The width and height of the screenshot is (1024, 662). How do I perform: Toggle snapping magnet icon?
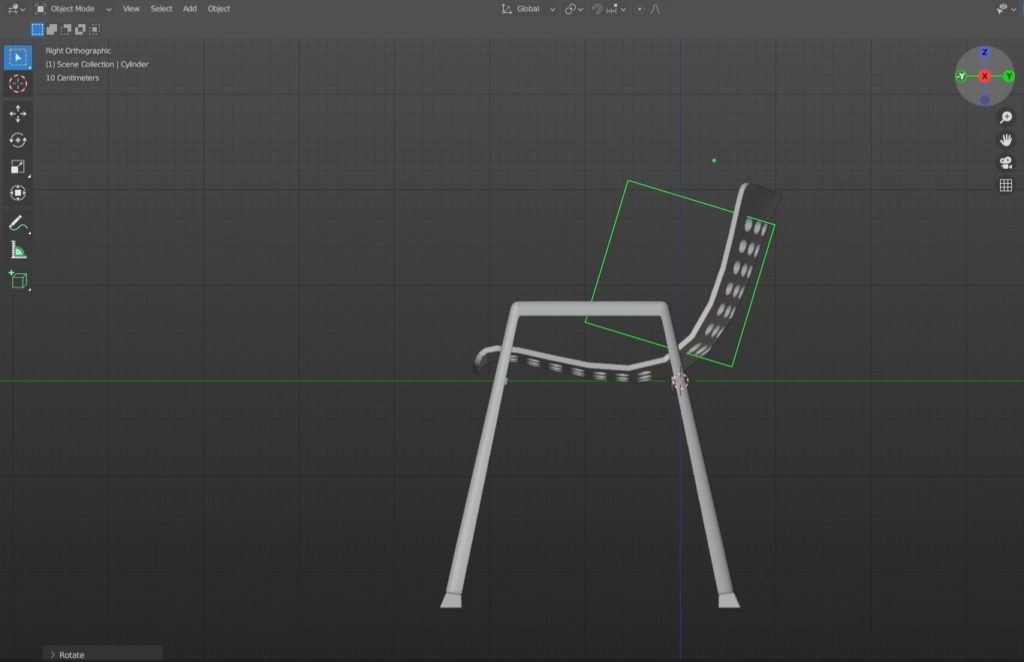[598, 9]
